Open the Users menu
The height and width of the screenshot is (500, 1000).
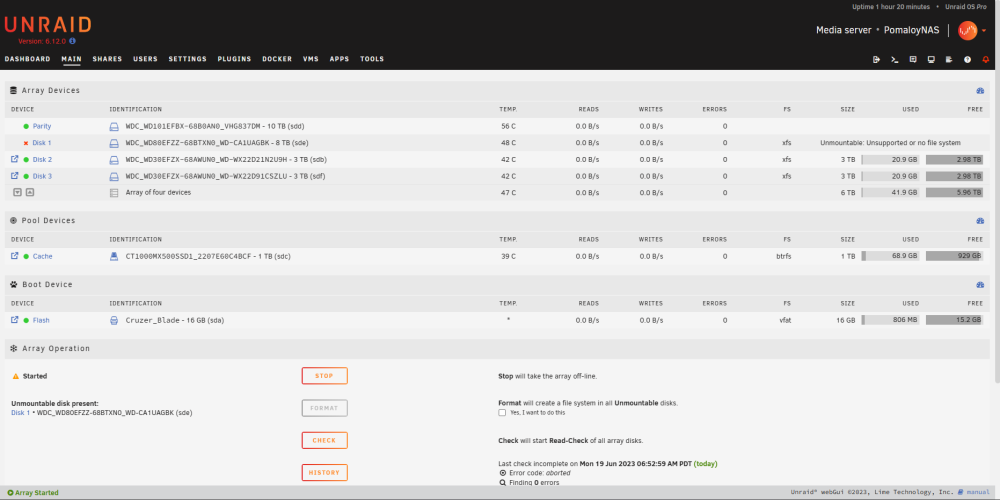pyautogui.click(x=145, y=59)
